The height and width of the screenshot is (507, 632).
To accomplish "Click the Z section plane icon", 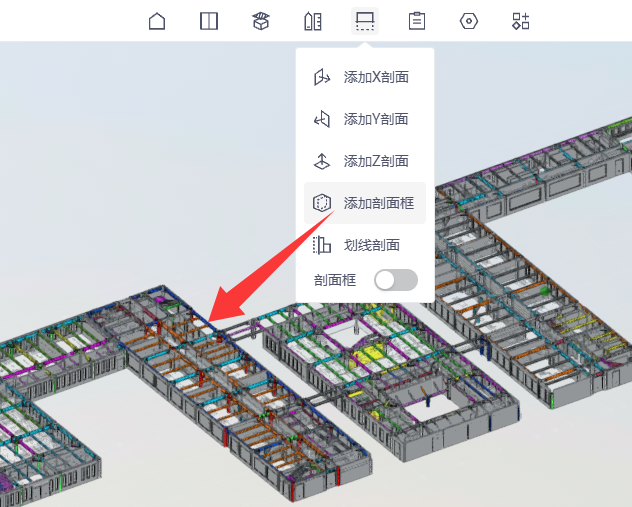I will (322, 161).
